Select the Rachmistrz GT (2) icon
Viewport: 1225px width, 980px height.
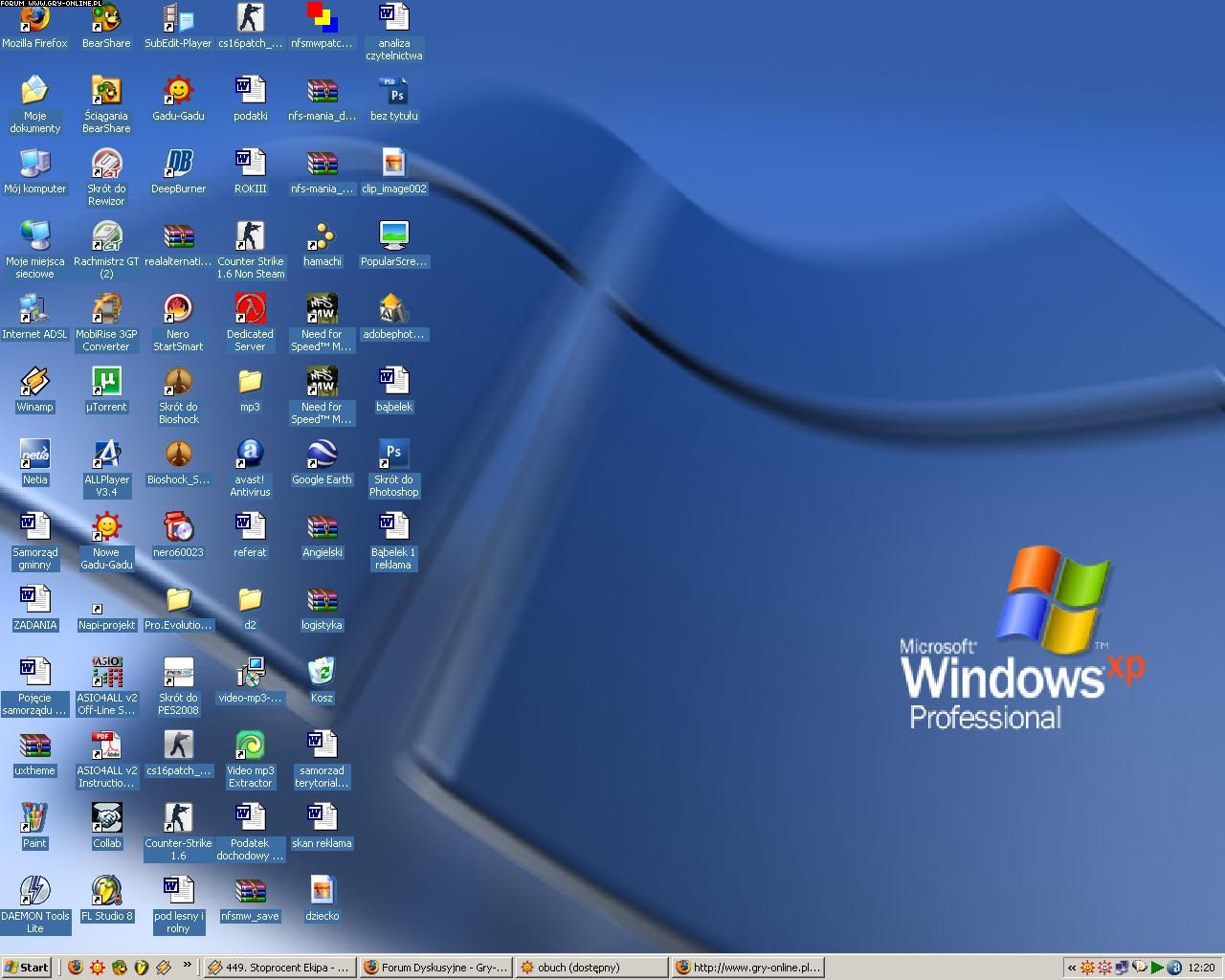coord(106,250)
